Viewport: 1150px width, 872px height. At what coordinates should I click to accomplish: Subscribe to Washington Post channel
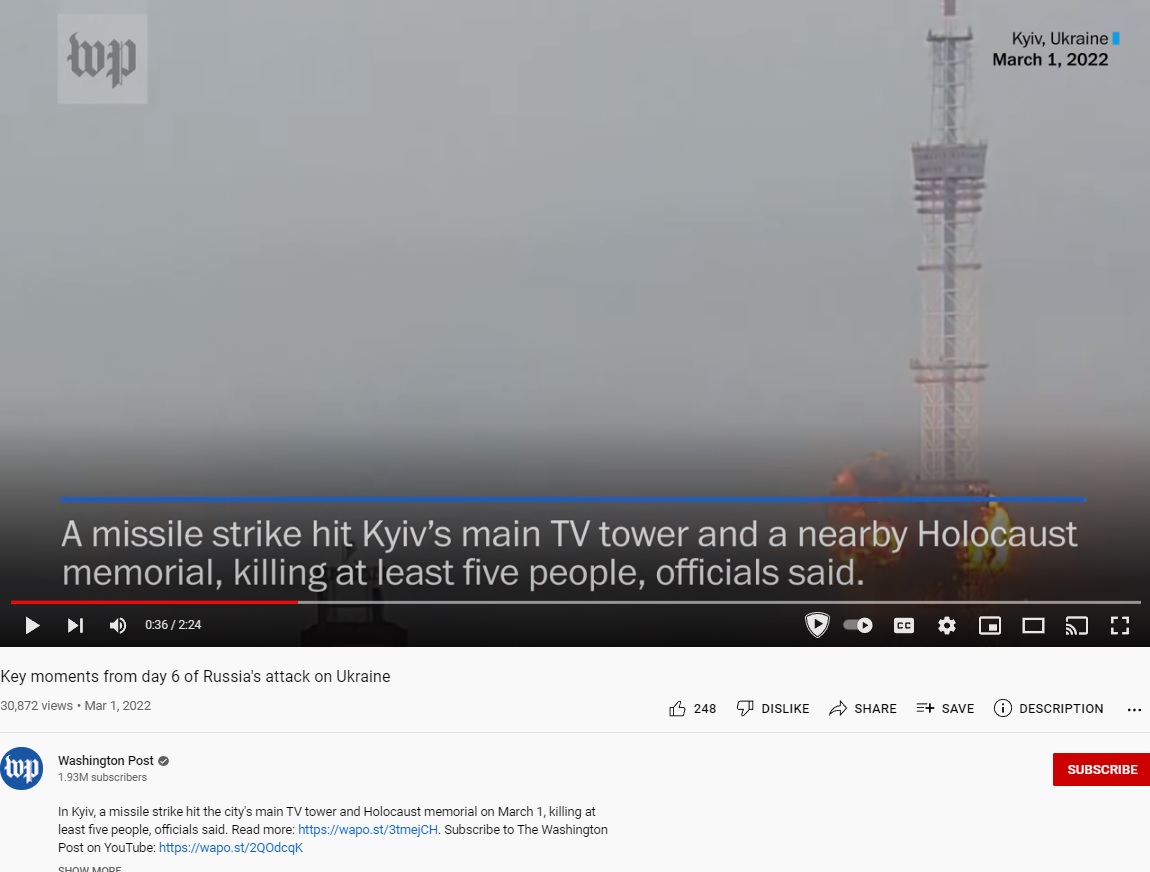[x=1102, y=769]
